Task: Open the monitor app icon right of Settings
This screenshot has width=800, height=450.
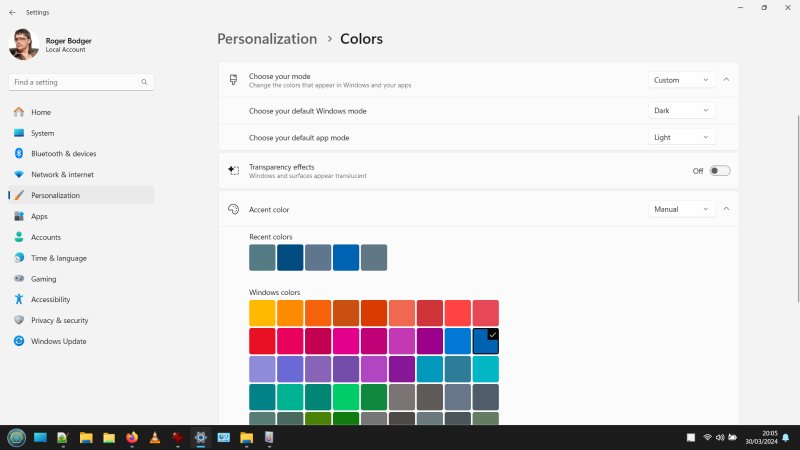Action: pyautogui.click(x=223, y=438)
